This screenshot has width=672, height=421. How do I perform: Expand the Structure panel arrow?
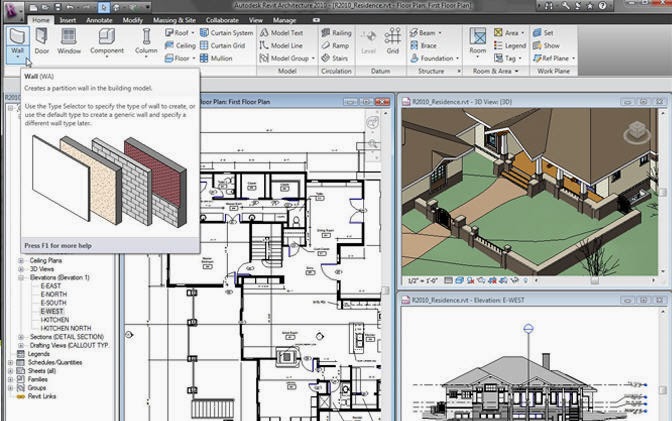(459, 71)
